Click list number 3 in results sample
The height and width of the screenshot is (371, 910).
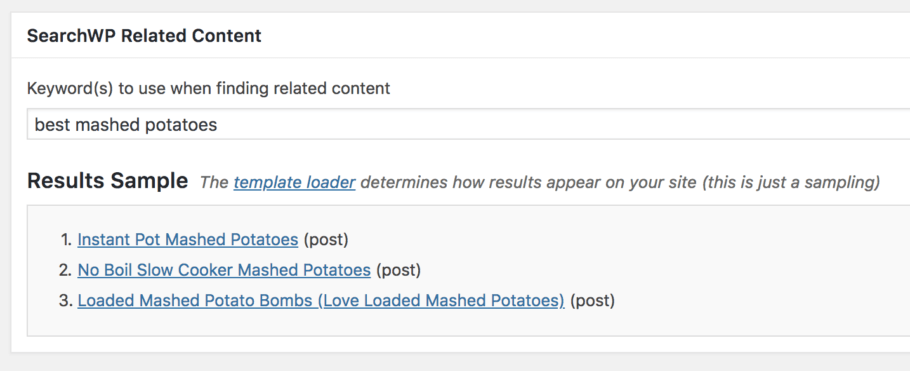coord(66,301)
